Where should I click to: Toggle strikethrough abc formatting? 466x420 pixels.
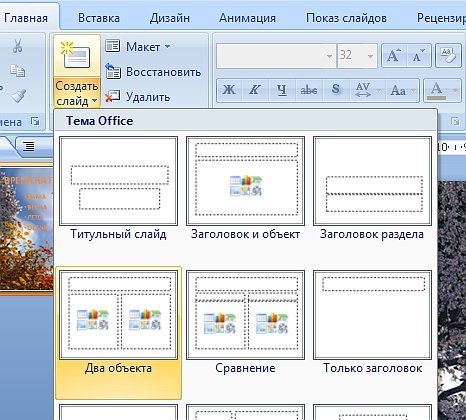pyautogui.click(x=309, y=90)
